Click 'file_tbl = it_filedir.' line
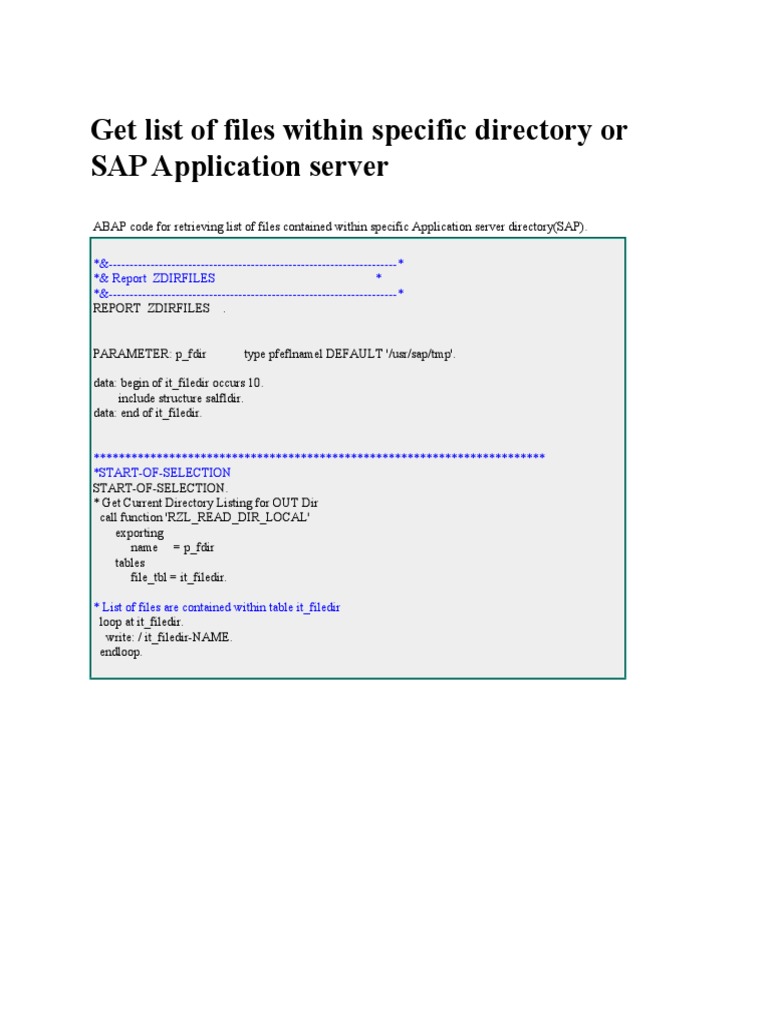The image size is (768, 1024). tap(178, 578)
